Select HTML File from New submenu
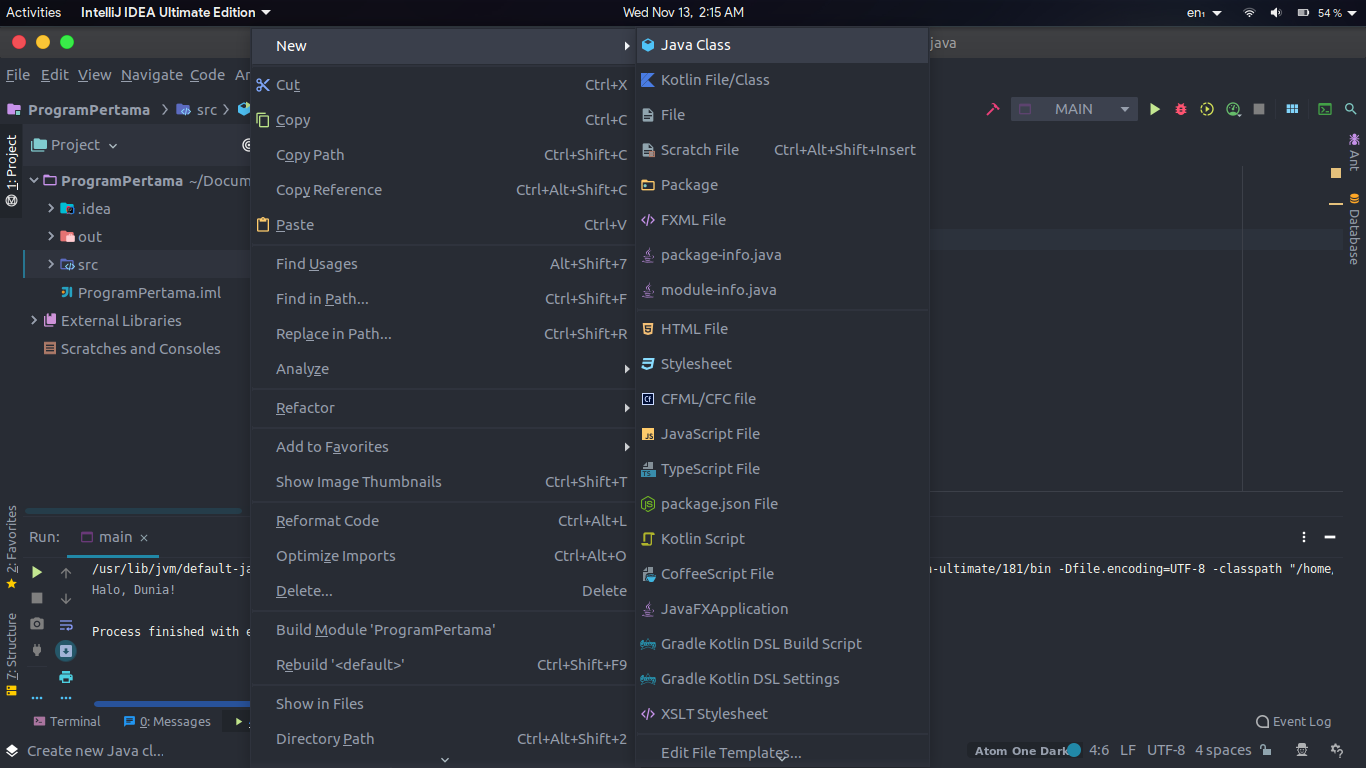1366x768 pixels. click(782, 329)
